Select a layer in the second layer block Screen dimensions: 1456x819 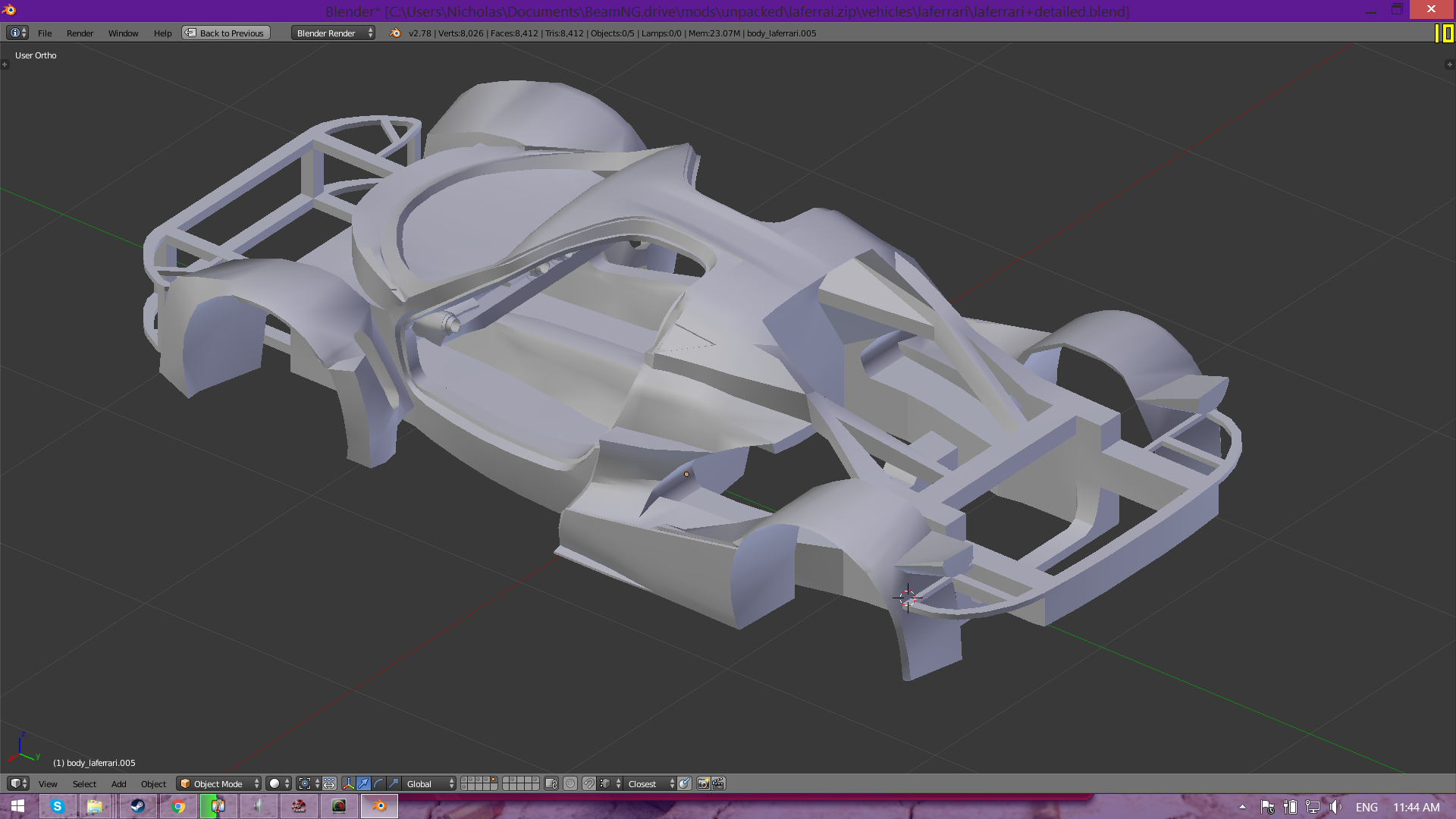520,784
